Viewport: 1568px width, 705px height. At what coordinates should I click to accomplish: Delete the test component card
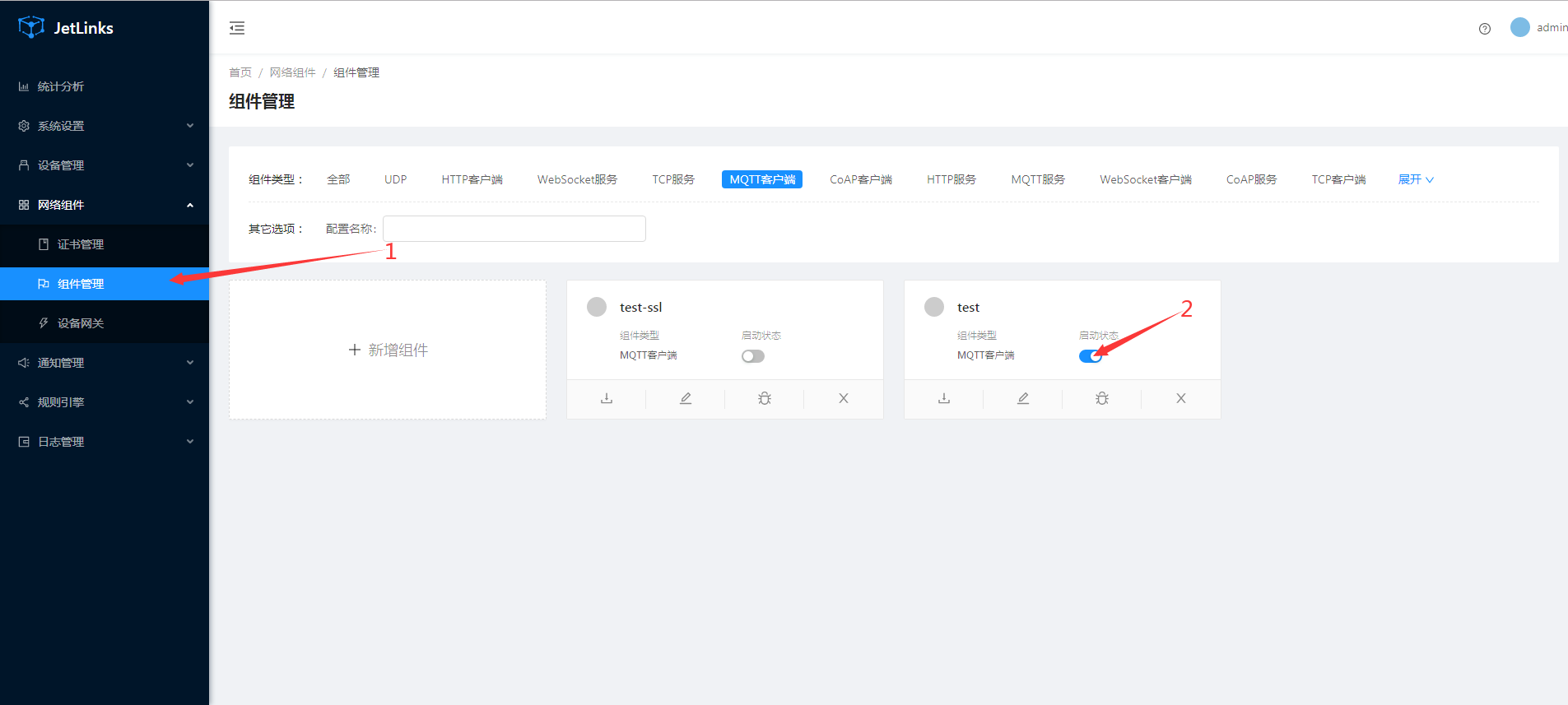point(1181,399)
